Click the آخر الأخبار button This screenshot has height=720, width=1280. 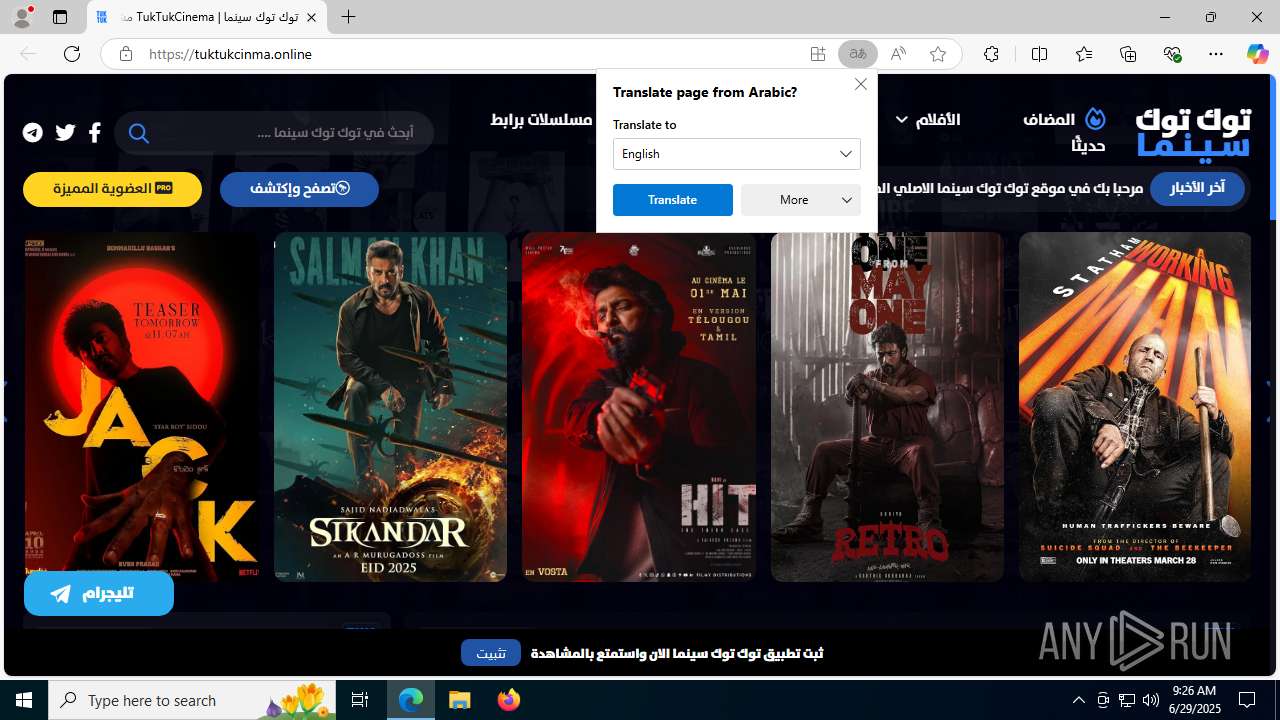(x=1197, y=188)
